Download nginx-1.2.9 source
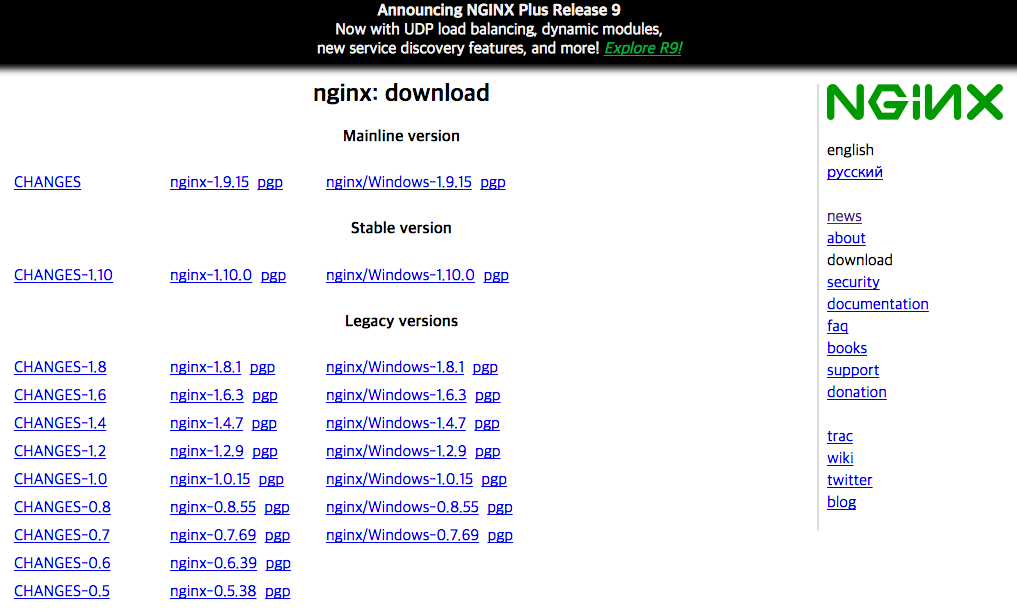 click(x=207, y=451)
